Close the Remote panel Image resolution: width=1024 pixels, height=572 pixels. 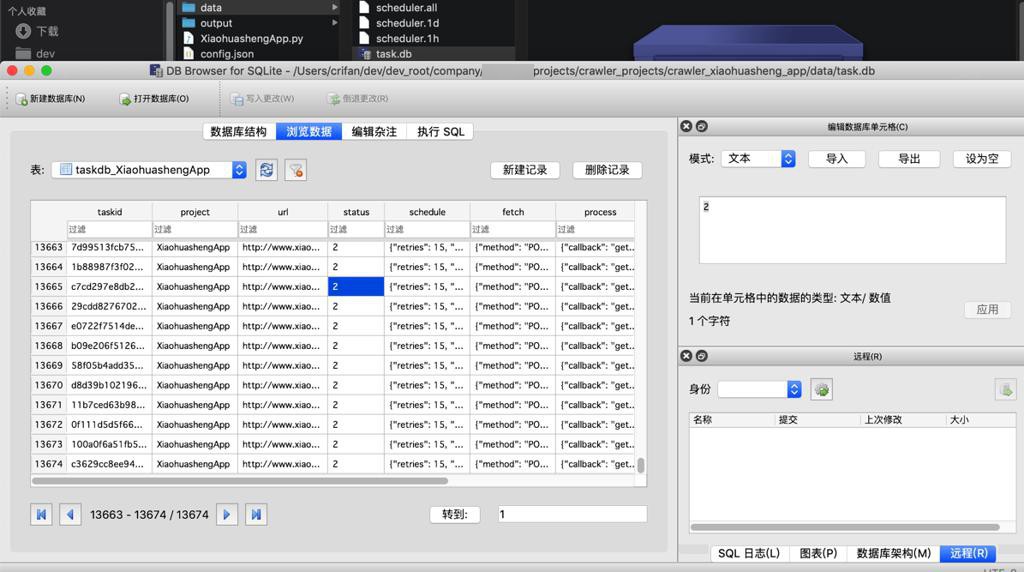point(686,356)
